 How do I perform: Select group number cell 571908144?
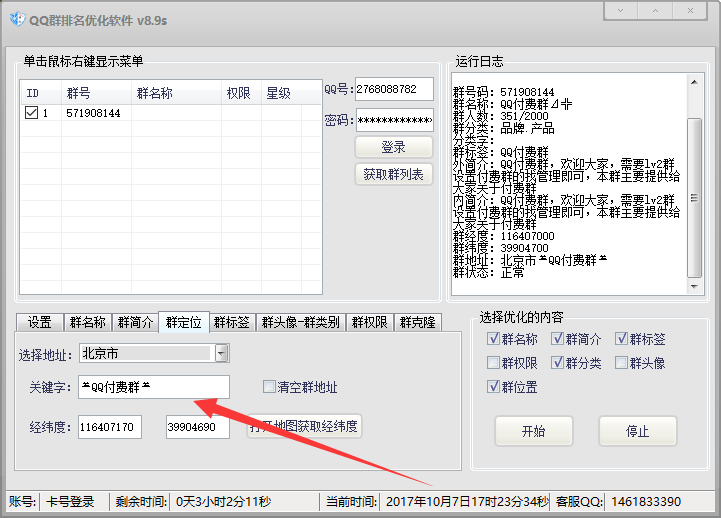[x=93, y=113]
